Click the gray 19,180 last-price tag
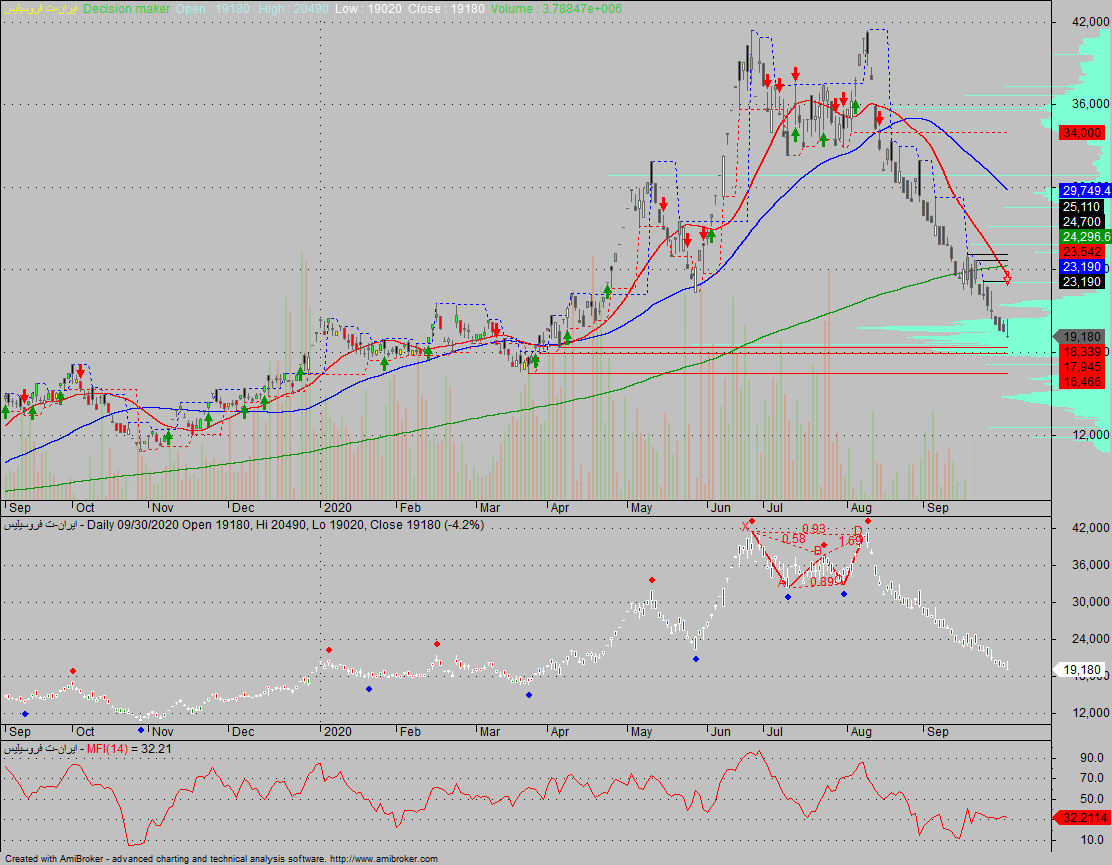Image resolution: width=1112 pixels, height=865 pixels. (1080, 337)
